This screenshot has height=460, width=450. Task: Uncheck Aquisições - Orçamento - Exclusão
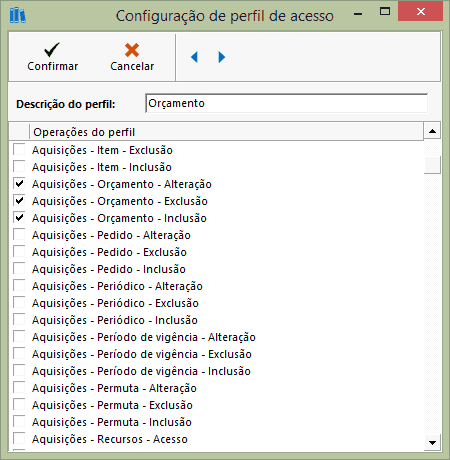click(19, 201)
